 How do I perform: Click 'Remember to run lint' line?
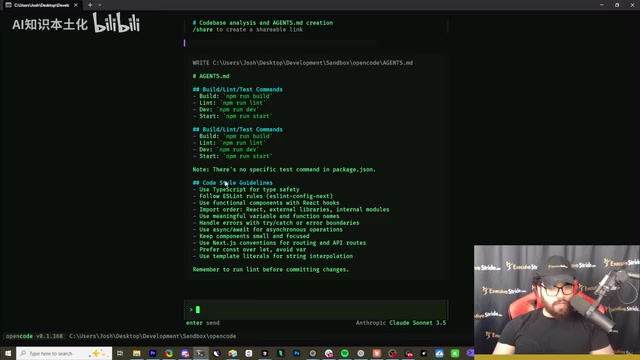tap(271, 269)
